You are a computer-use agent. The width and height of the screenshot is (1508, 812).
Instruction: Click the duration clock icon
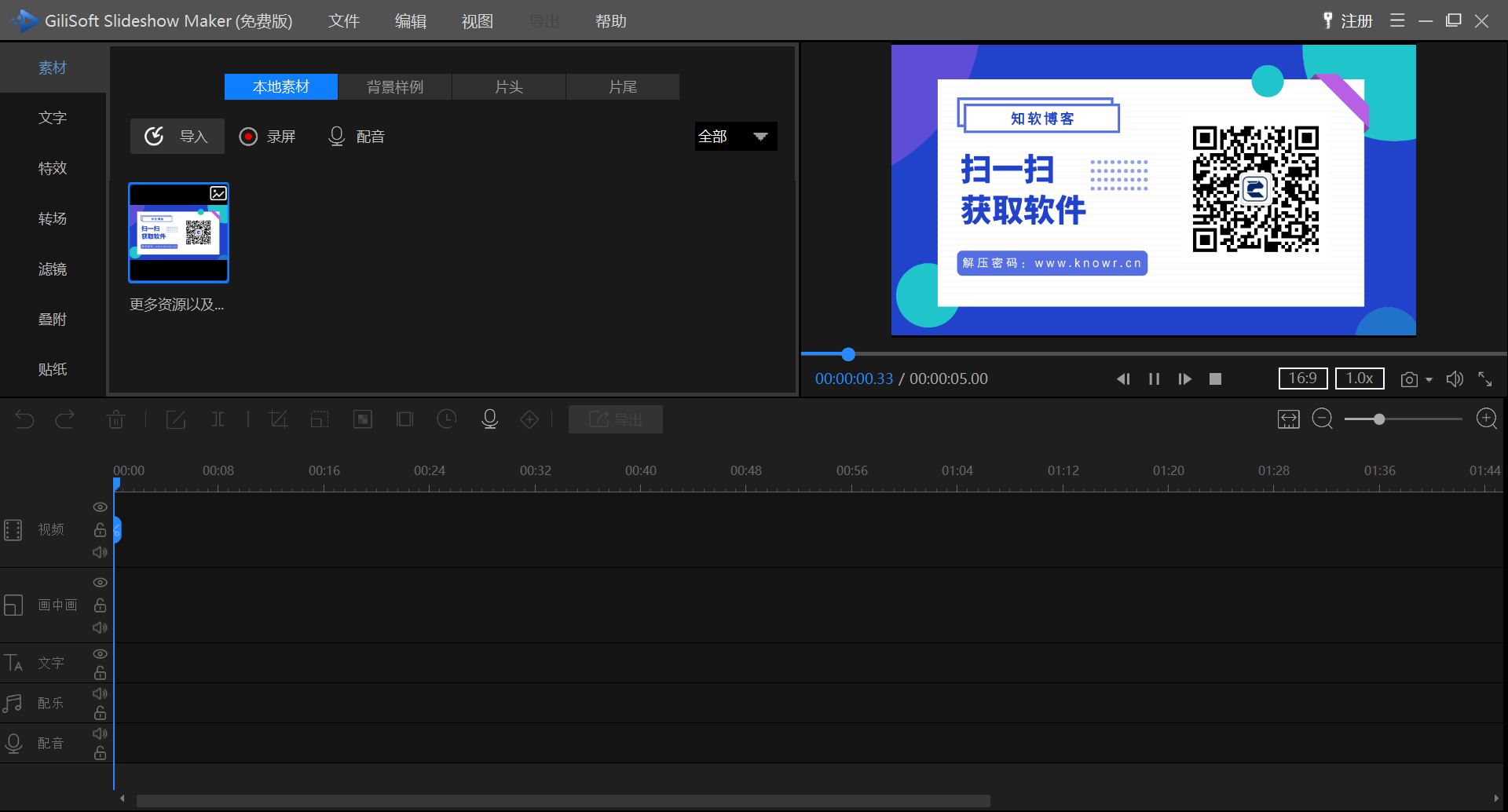(x=446, y=419)
